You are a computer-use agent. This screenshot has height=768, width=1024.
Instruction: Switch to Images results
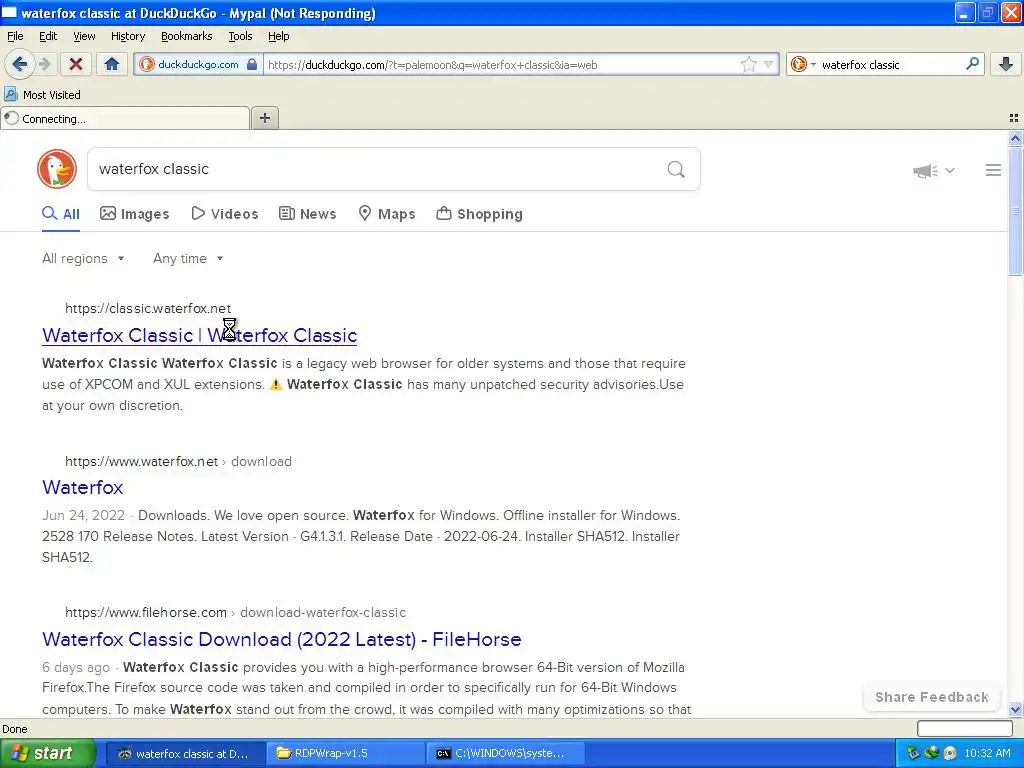[x=135, y=214]
